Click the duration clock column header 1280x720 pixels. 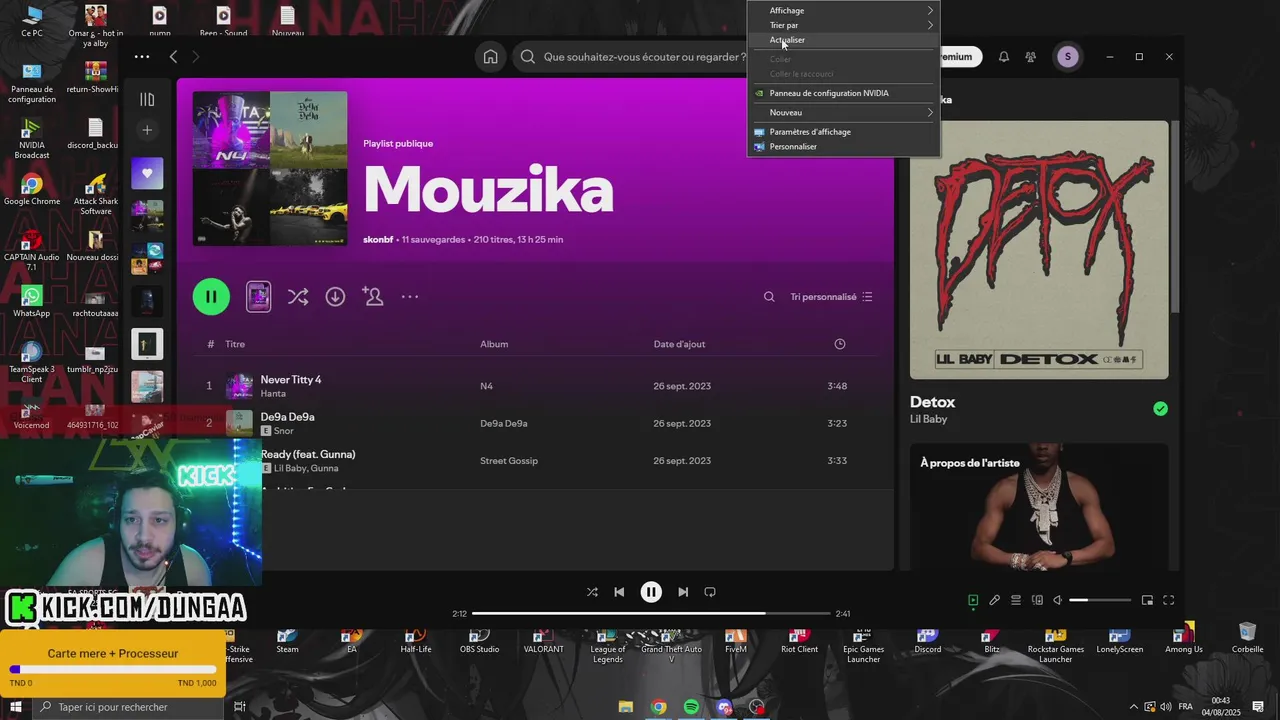(840, 344)
